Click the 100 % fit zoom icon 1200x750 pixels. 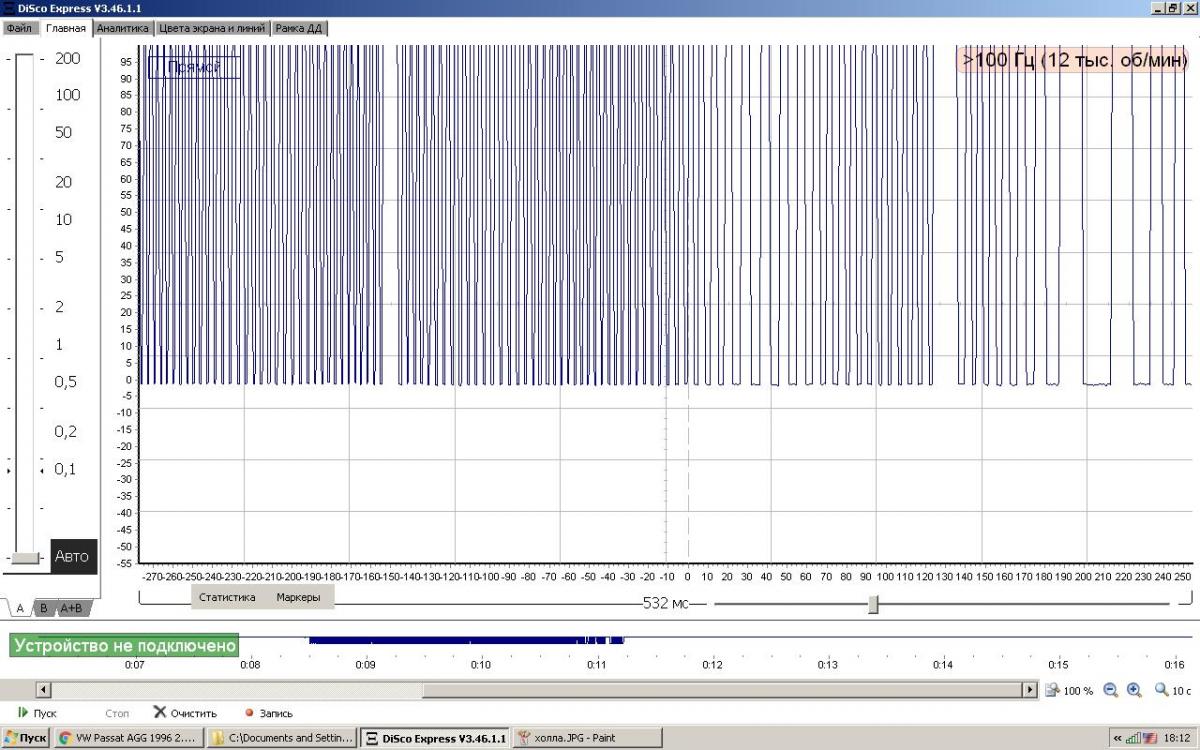click(x=1052, y=690)
